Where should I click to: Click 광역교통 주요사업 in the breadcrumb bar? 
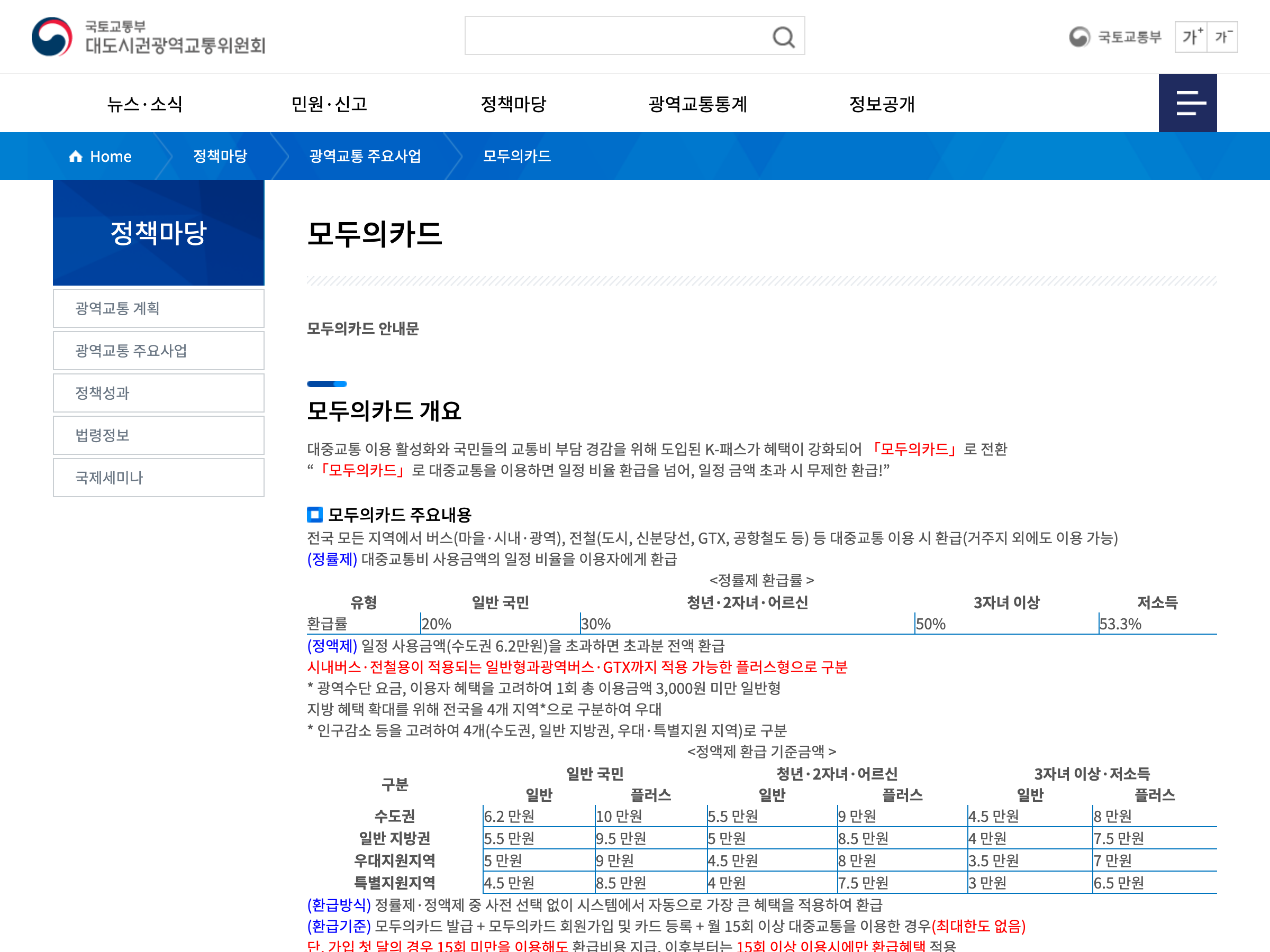(x=365, y=156)
